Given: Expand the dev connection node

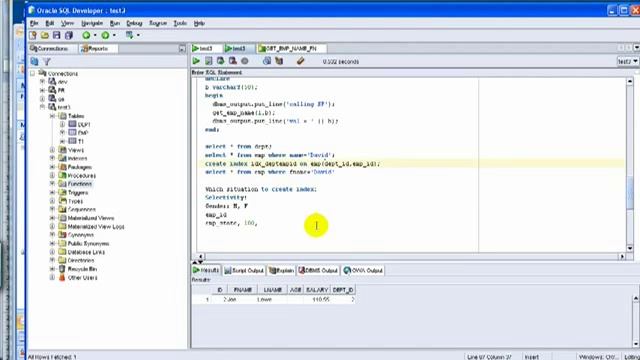Looking at the screenshot, I should (x=42, y=82).
